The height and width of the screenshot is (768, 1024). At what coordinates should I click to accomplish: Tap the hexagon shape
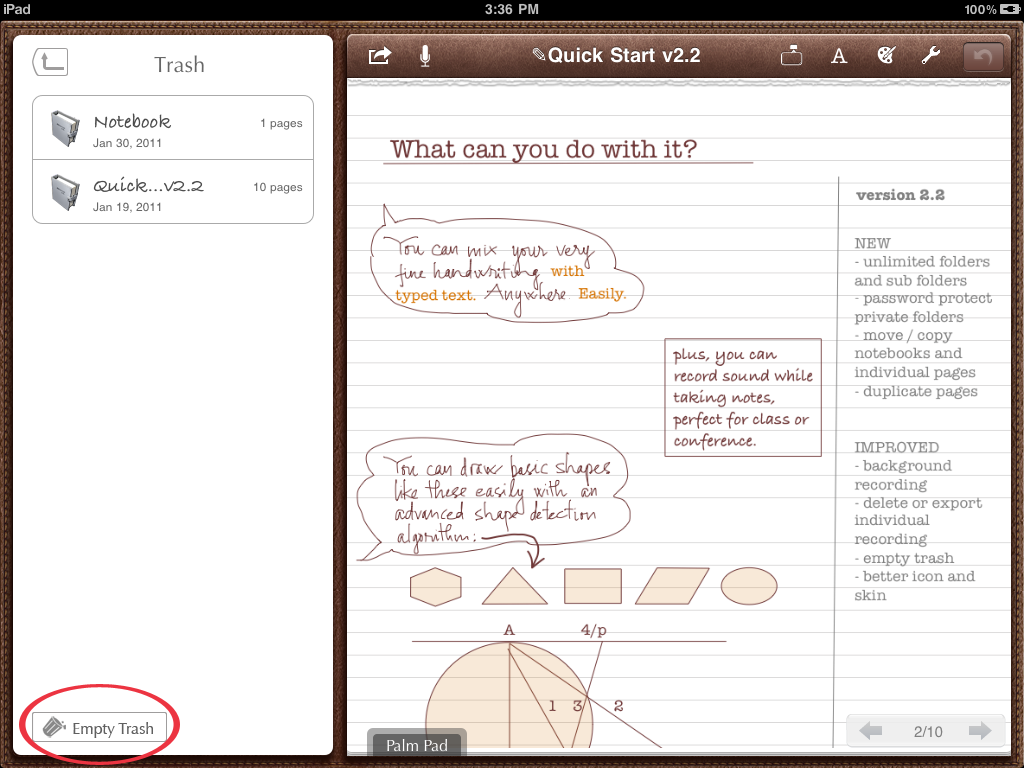click(x=436, y=586)
